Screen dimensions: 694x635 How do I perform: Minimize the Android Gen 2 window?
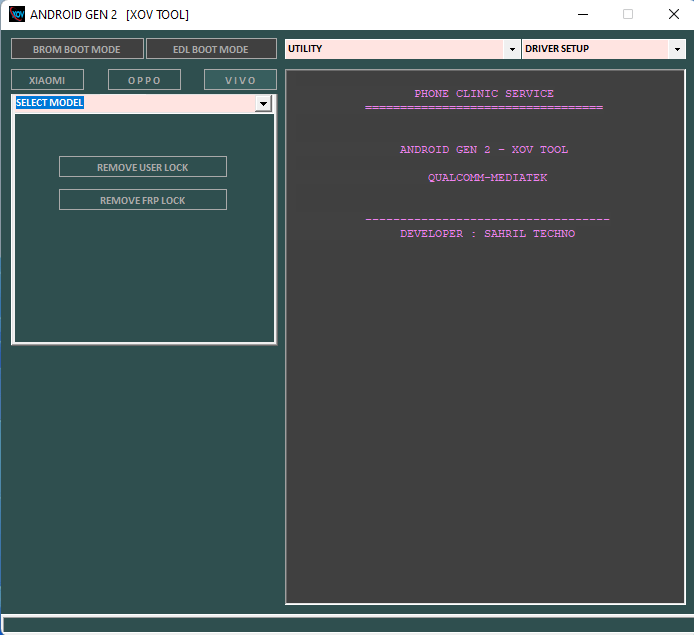pos(583,14)
